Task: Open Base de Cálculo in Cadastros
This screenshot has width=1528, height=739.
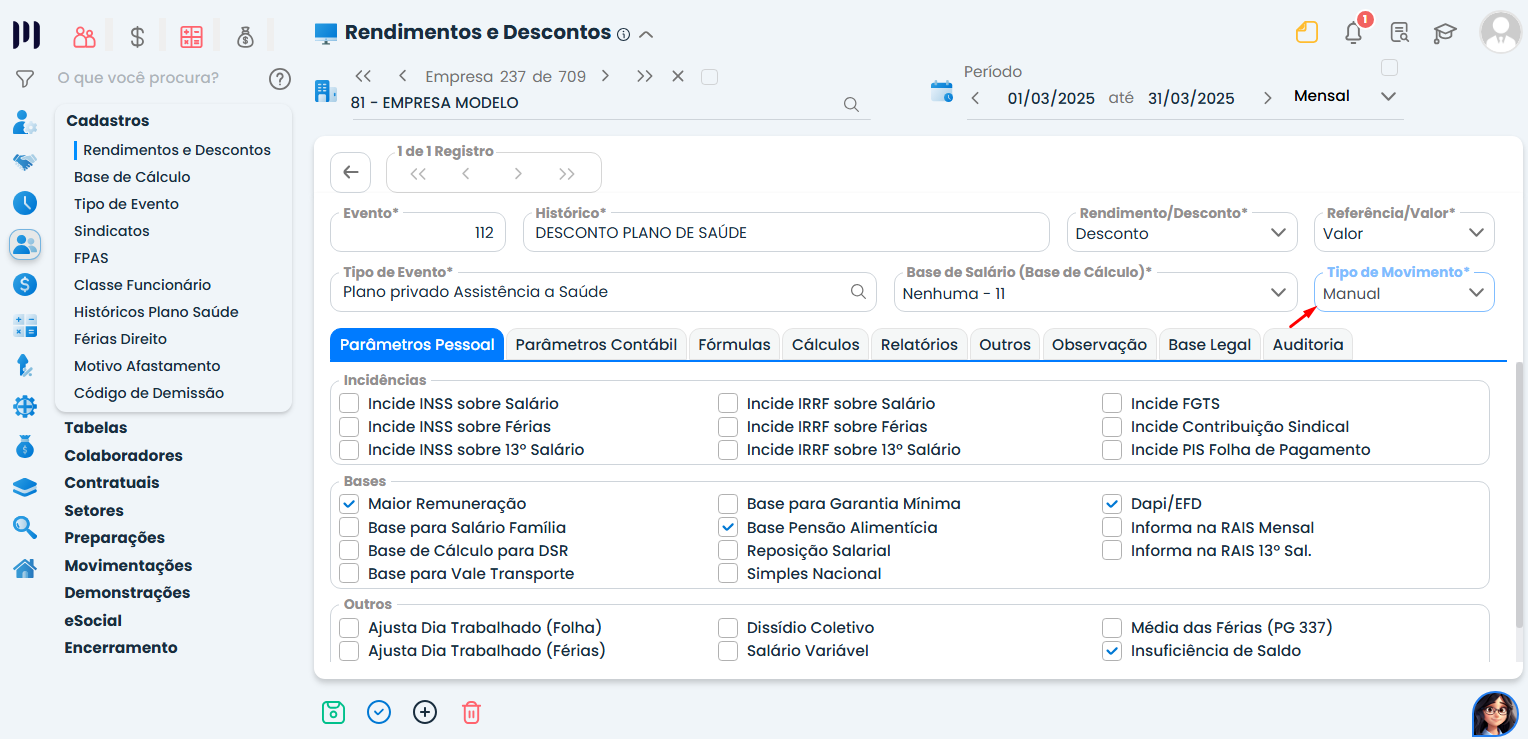Action: tap(132, 177)
